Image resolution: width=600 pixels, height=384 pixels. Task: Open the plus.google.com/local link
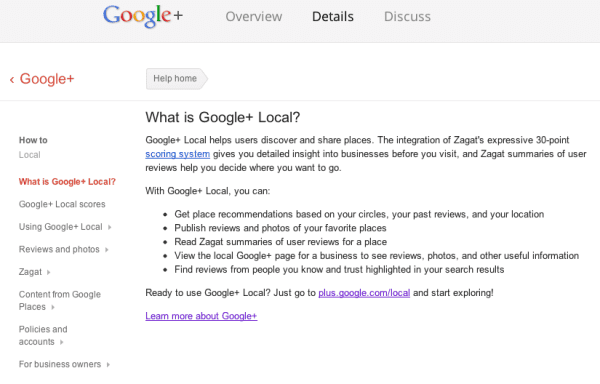coord(364,293)
